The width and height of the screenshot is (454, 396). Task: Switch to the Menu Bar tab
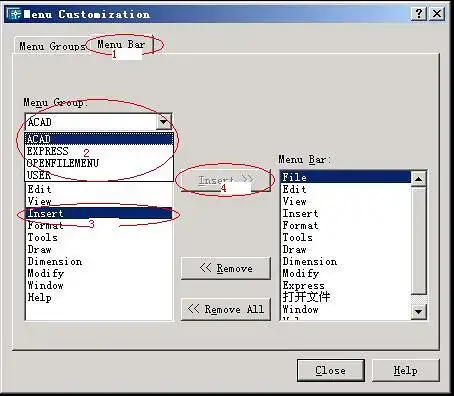tap(121, 44)
